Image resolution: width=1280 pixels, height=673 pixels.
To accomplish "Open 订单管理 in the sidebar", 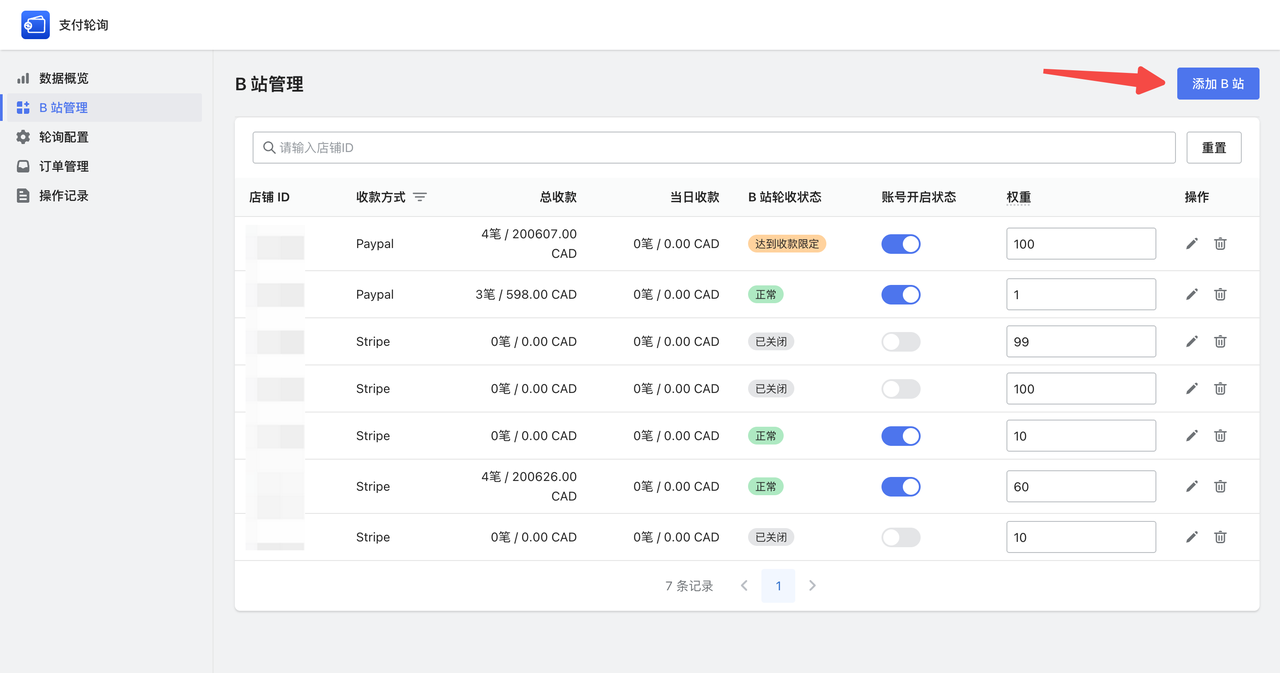I will pos(64,166).
